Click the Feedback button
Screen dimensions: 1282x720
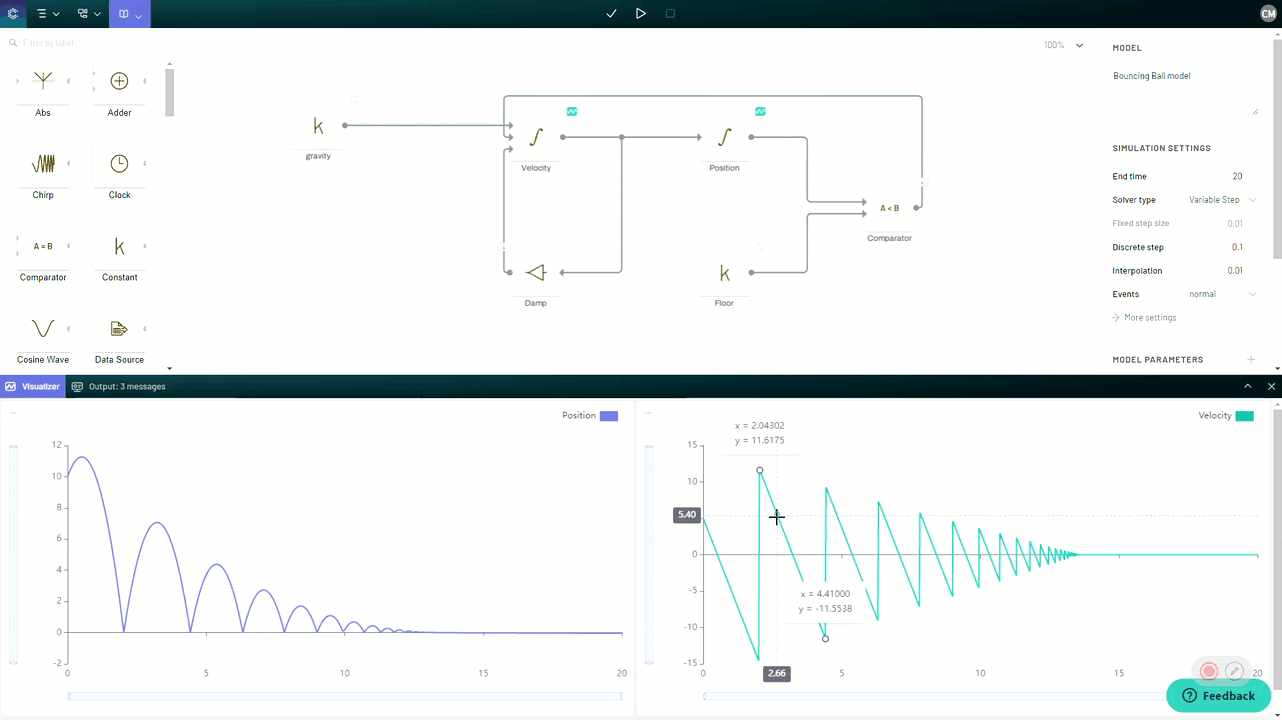pos(1218,695)
